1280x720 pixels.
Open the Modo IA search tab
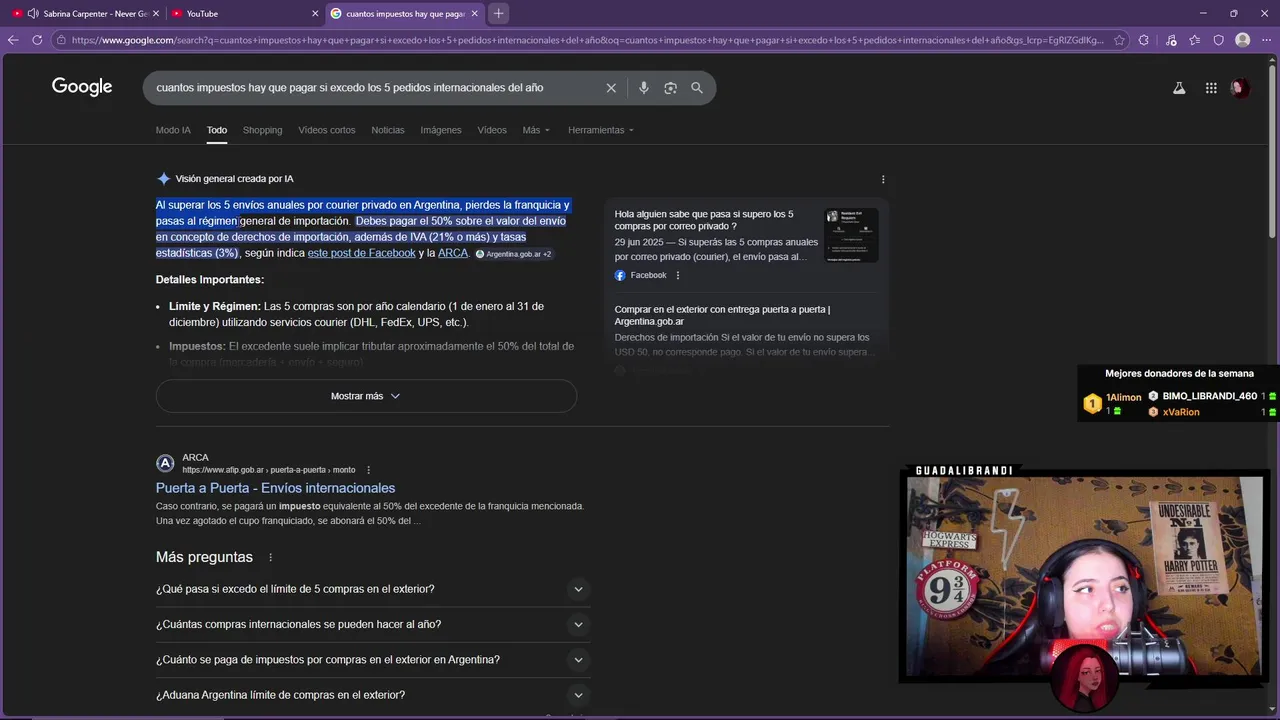point(173,130)
